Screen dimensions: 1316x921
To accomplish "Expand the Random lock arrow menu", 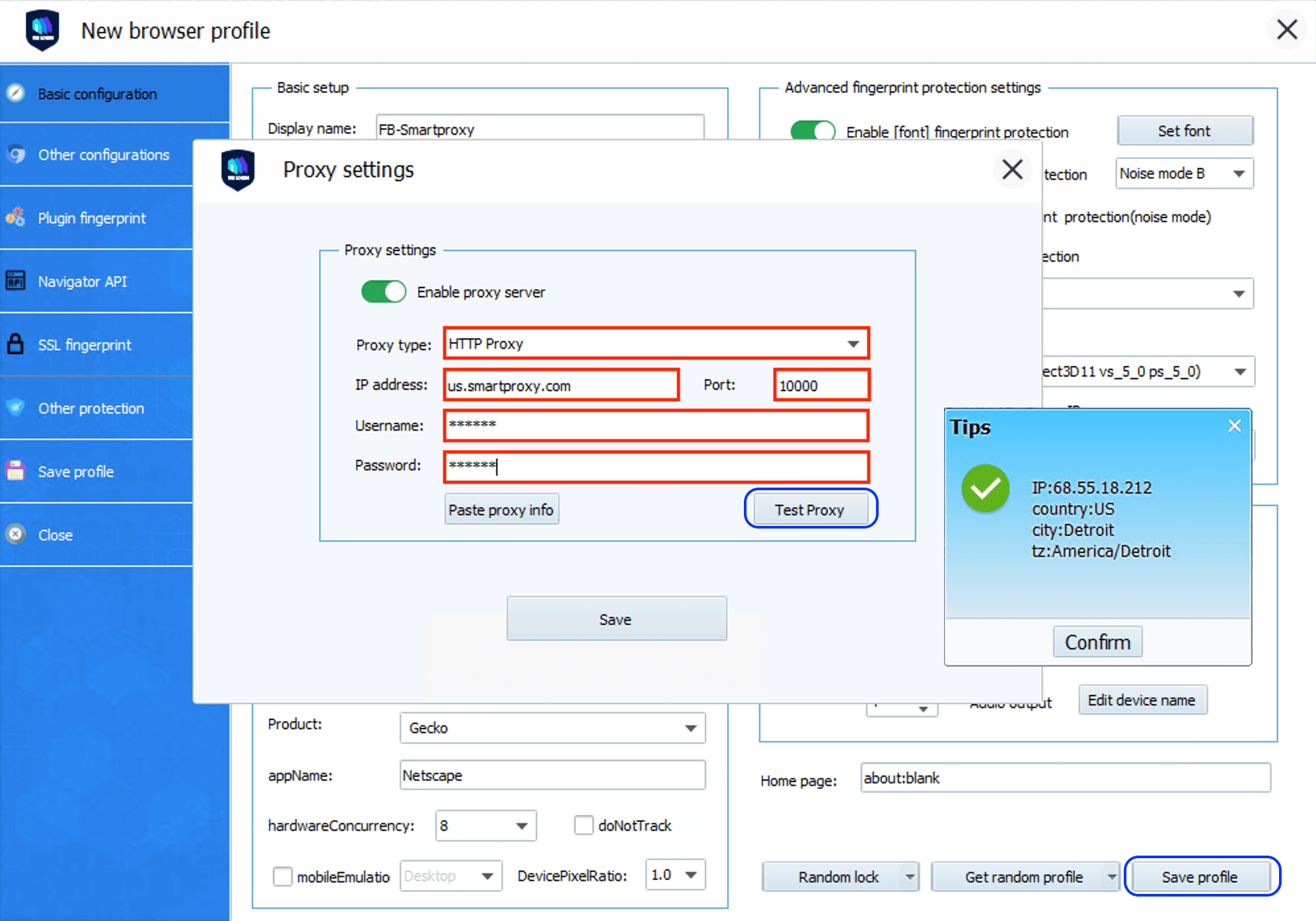I will pos(910,877).
